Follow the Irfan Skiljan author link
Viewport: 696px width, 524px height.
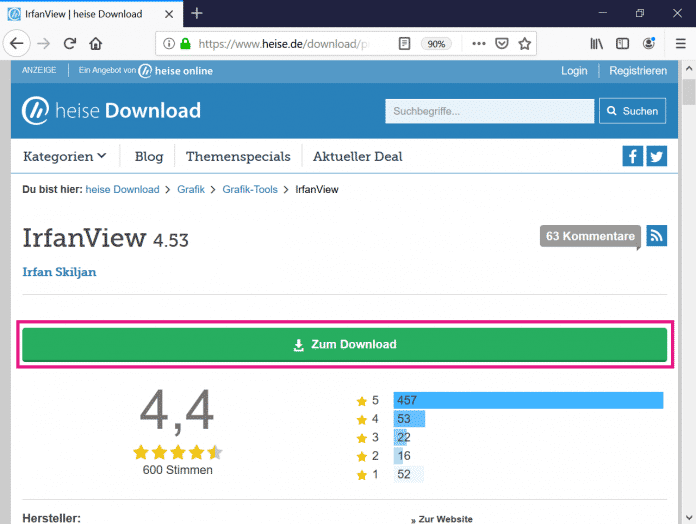tap(59, 272)
